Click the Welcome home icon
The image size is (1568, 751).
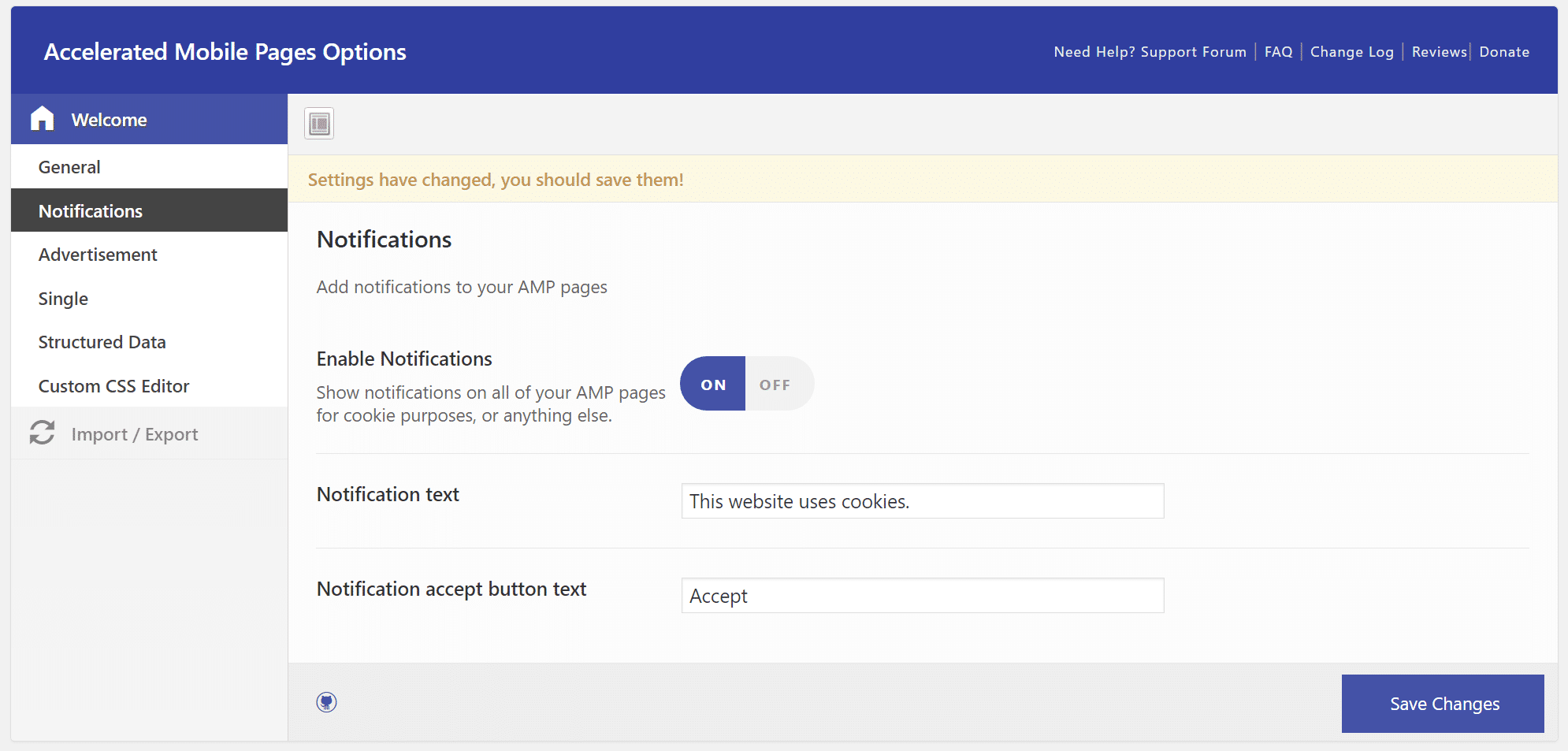[x=43, y=119]
